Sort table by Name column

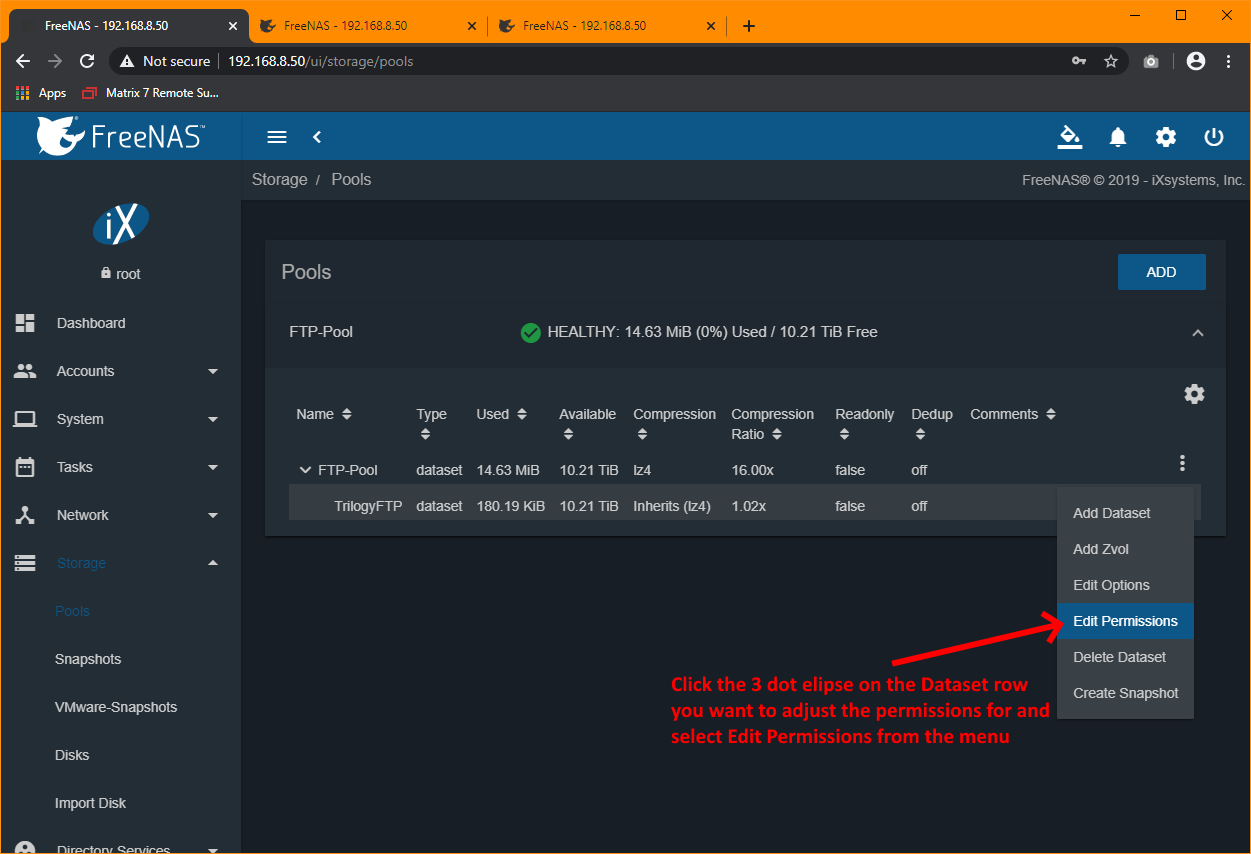coord(324,414)
